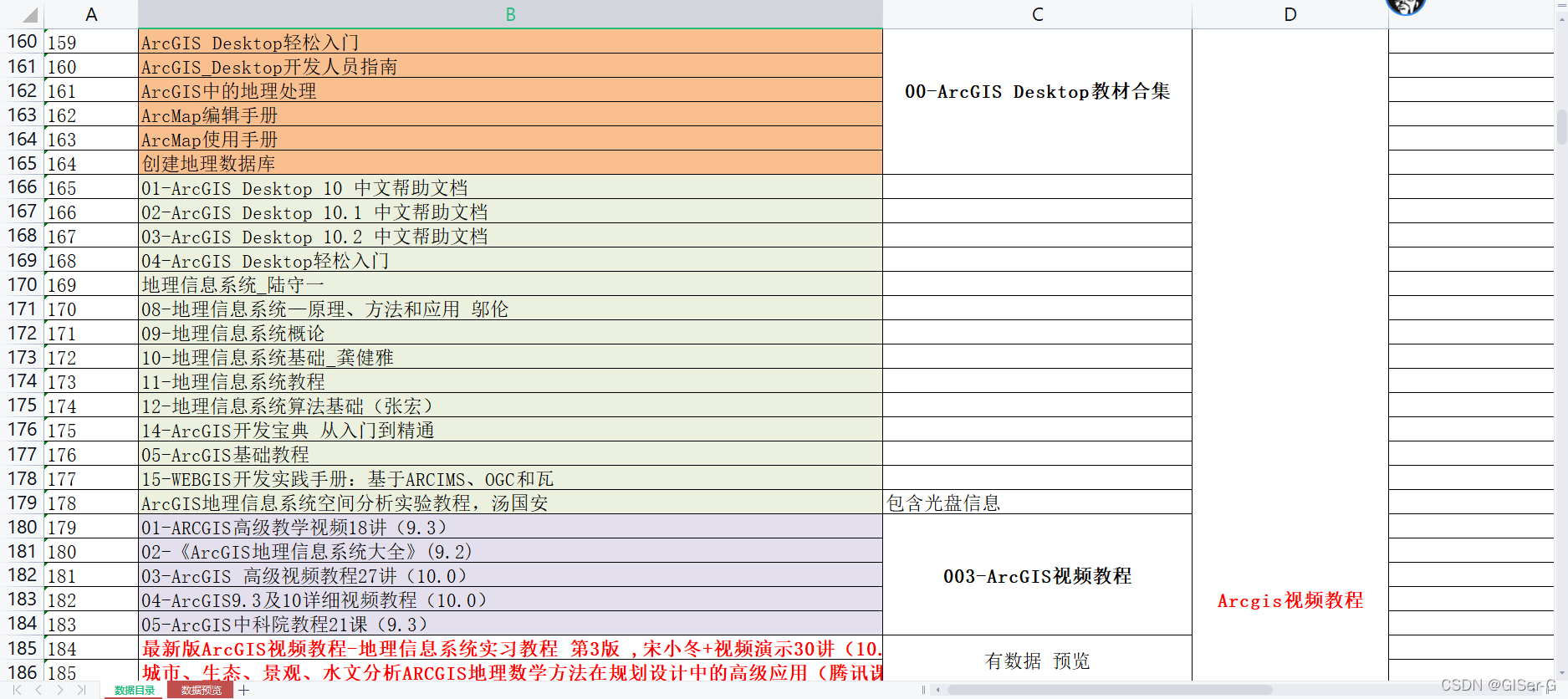
Task: Select cell '01-ARCGIS高级教学视频18讲（9.3）'
Action: [510, 527]
